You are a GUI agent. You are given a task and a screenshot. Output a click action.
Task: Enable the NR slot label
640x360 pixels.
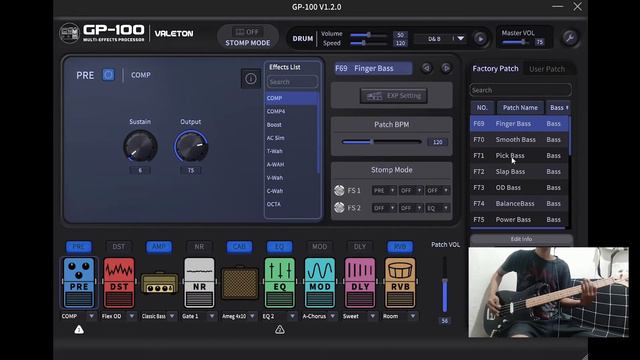(x=199, y=247)
